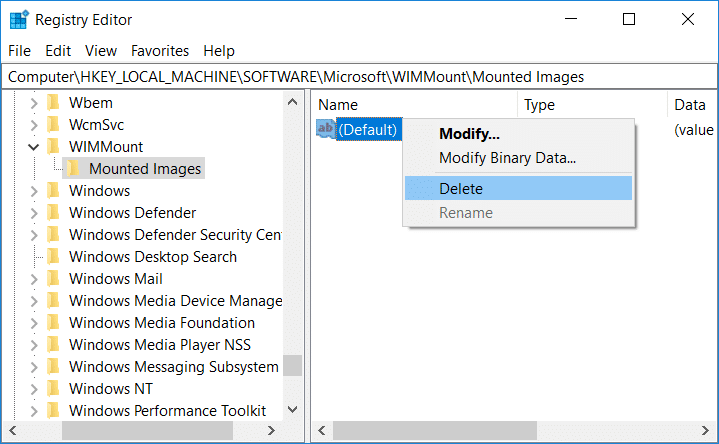Click the tree pane scroll down arrow
Viewport: 719px width, 444px height.
[292, 409]
